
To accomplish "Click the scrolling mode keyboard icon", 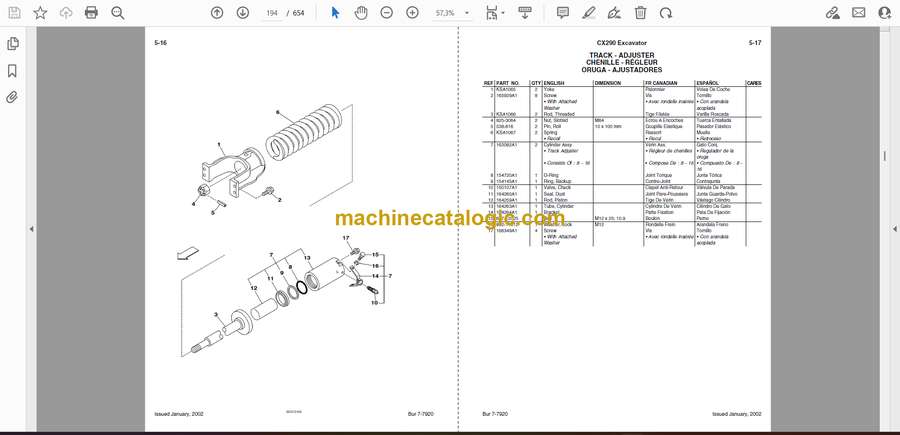I will click(525, 13).
